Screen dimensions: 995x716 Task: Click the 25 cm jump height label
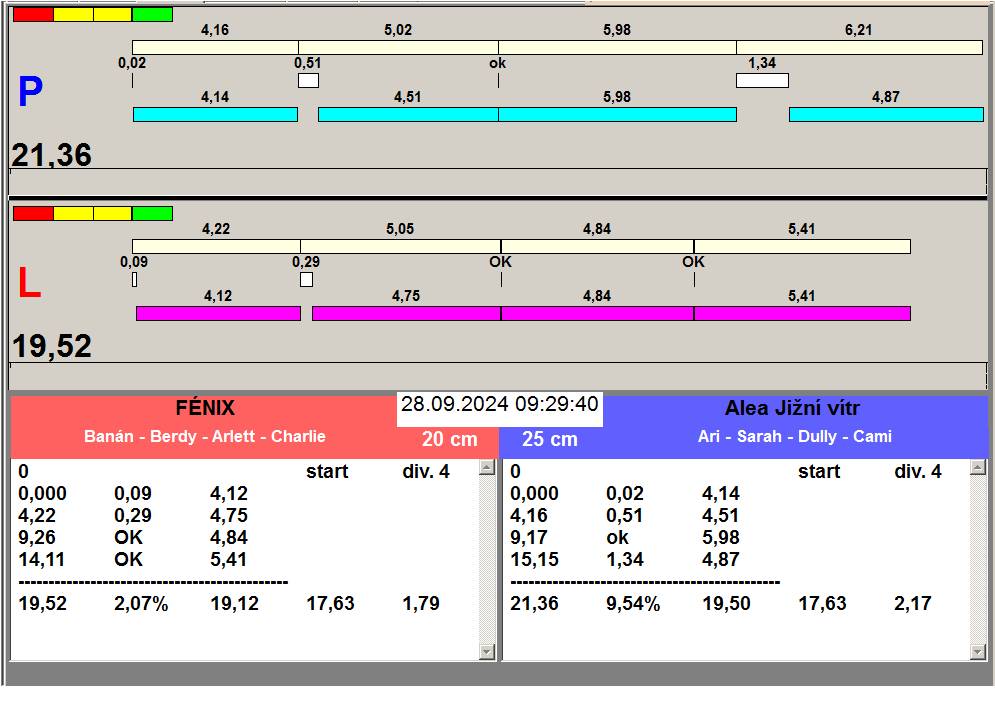coord(550,440)
